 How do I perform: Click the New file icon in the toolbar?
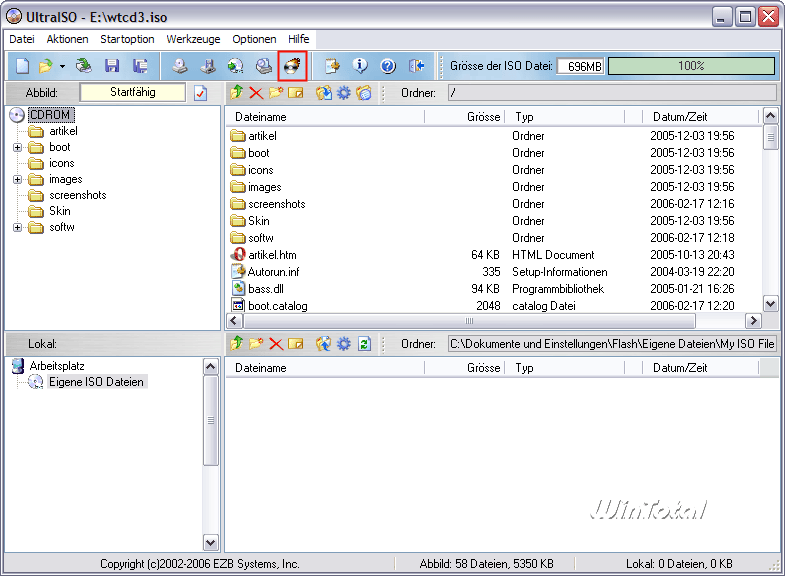coord(23,66)
